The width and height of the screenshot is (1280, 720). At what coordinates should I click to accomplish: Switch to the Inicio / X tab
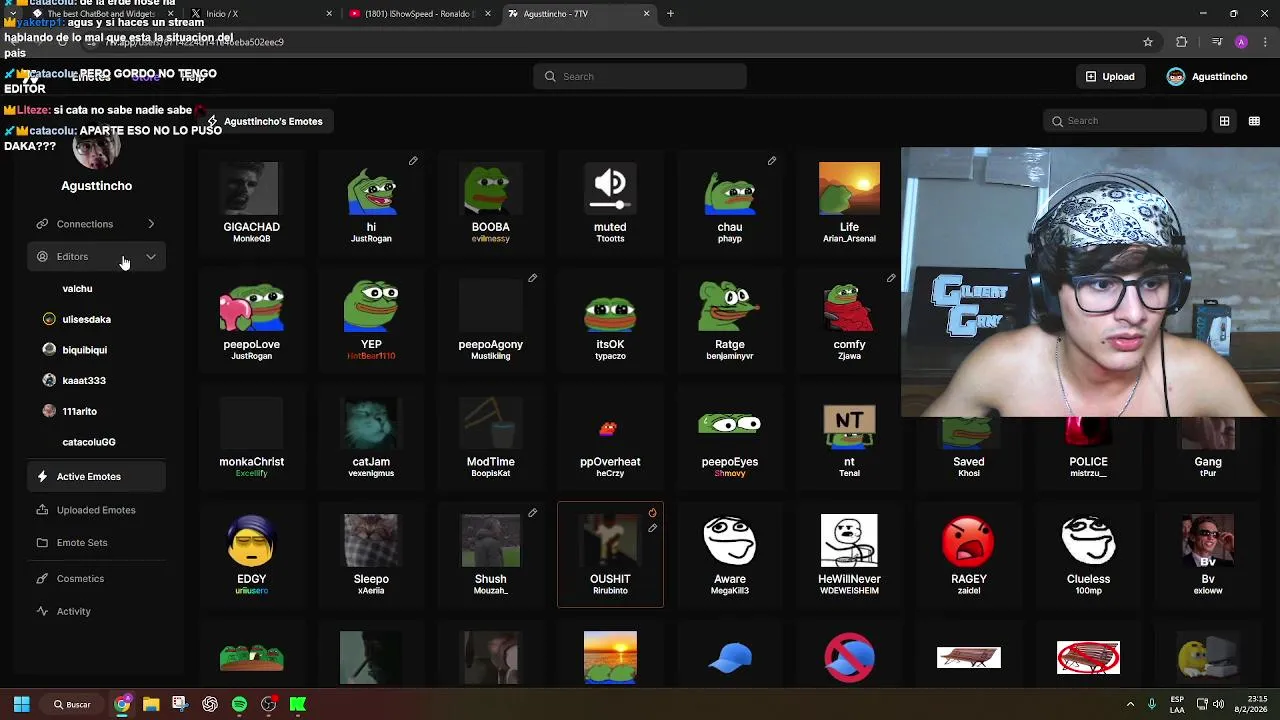click(x=262, y=14)
